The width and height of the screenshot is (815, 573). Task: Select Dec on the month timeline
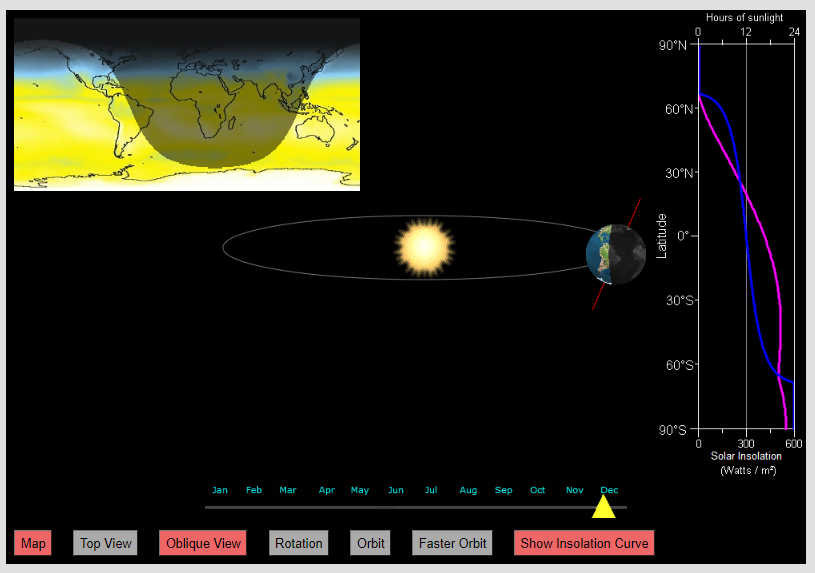pos(609,490)
